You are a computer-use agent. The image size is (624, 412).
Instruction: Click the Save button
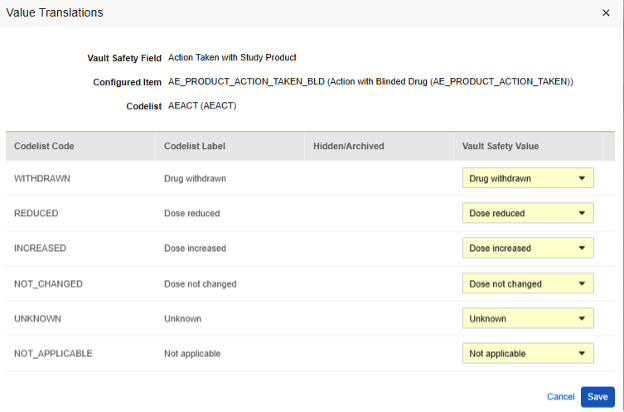[597, 397]
